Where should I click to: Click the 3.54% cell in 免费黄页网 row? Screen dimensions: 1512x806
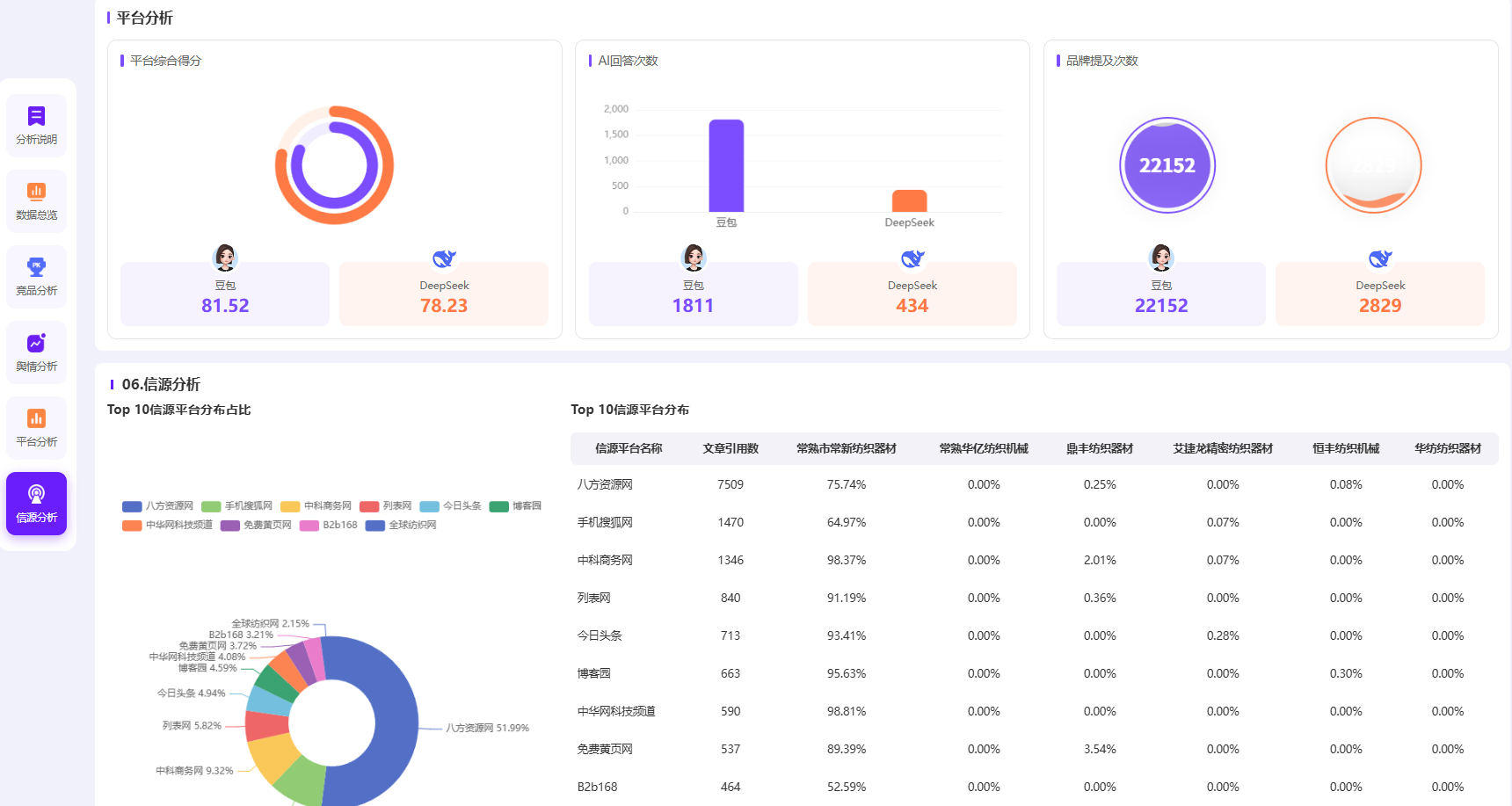coord(1100,750)
